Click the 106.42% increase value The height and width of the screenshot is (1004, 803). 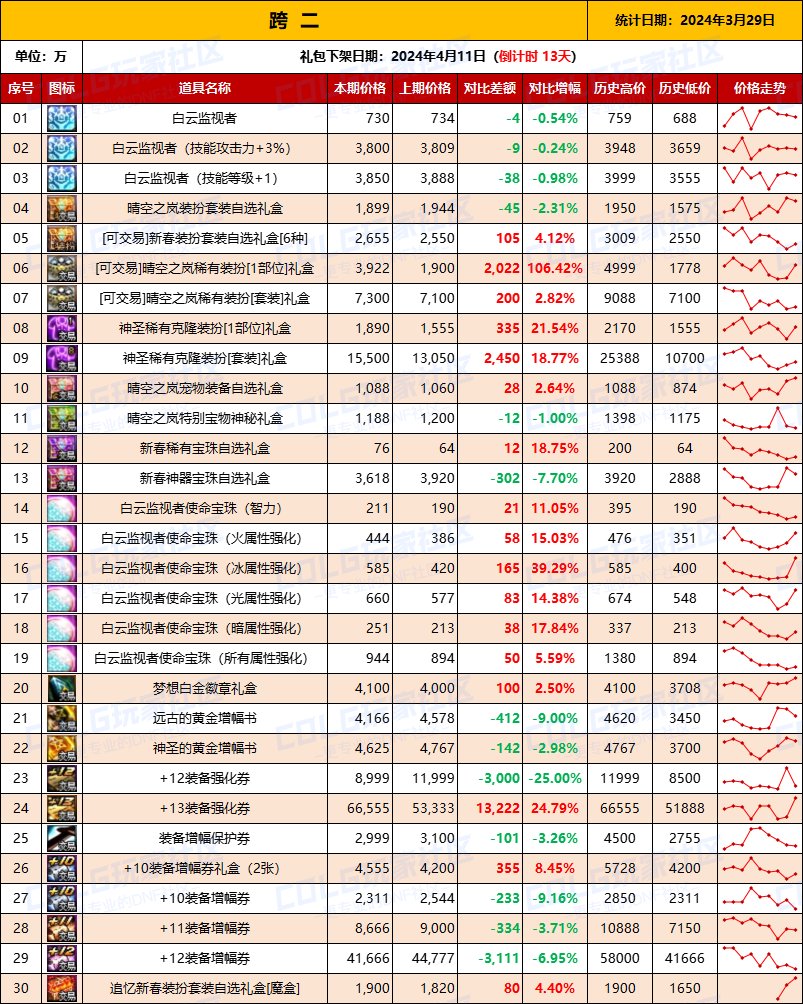[x=555, y=268]
